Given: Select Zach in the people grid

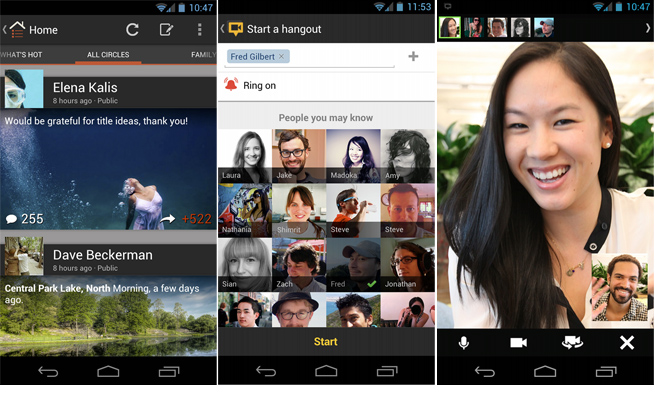Looking at the screenshot, I should [299, 265].
